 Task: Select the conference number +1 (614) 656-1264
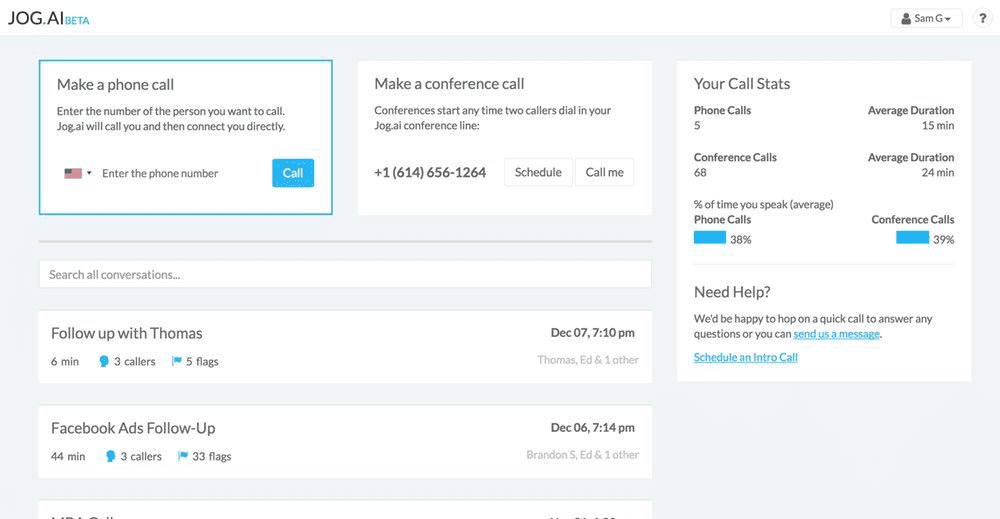(x=430, y=172)
